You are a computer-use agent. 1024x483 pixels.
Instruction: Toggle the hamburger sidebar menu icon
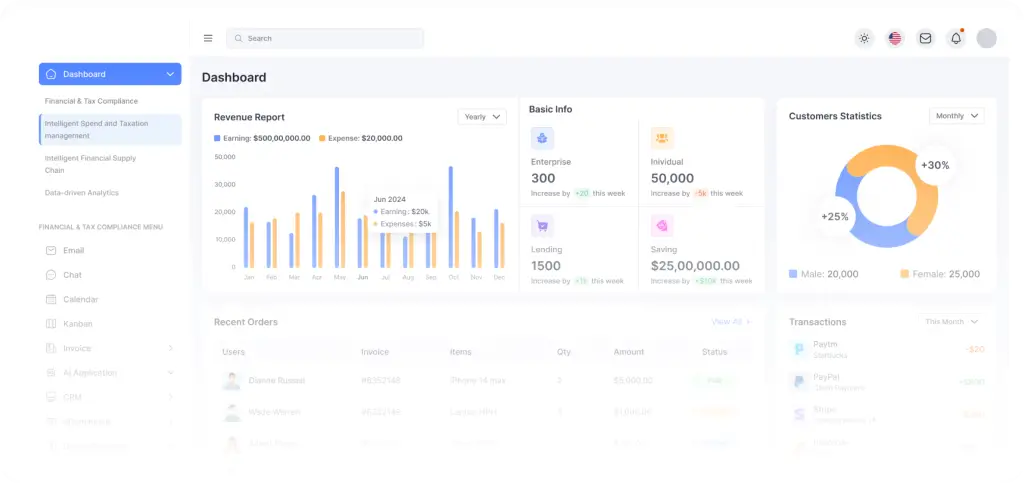pos(208,39)
